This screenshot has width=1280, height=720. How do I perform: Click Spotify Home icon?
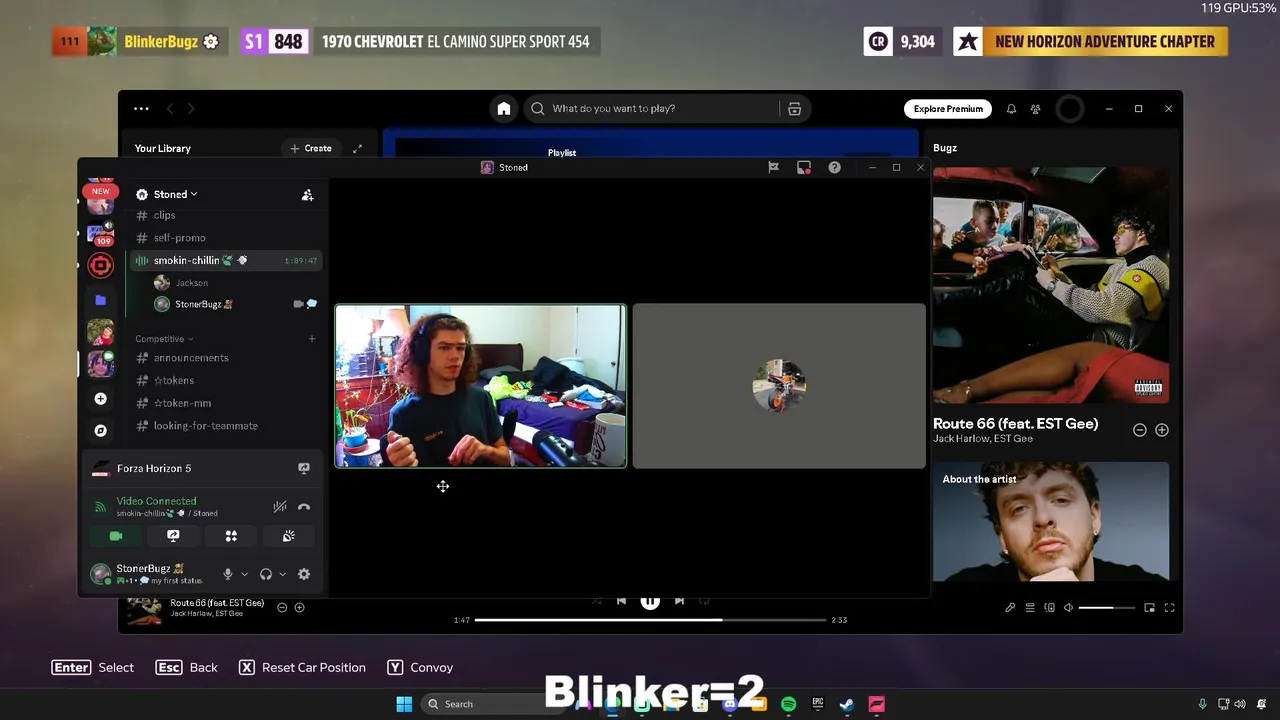point(504,109)
